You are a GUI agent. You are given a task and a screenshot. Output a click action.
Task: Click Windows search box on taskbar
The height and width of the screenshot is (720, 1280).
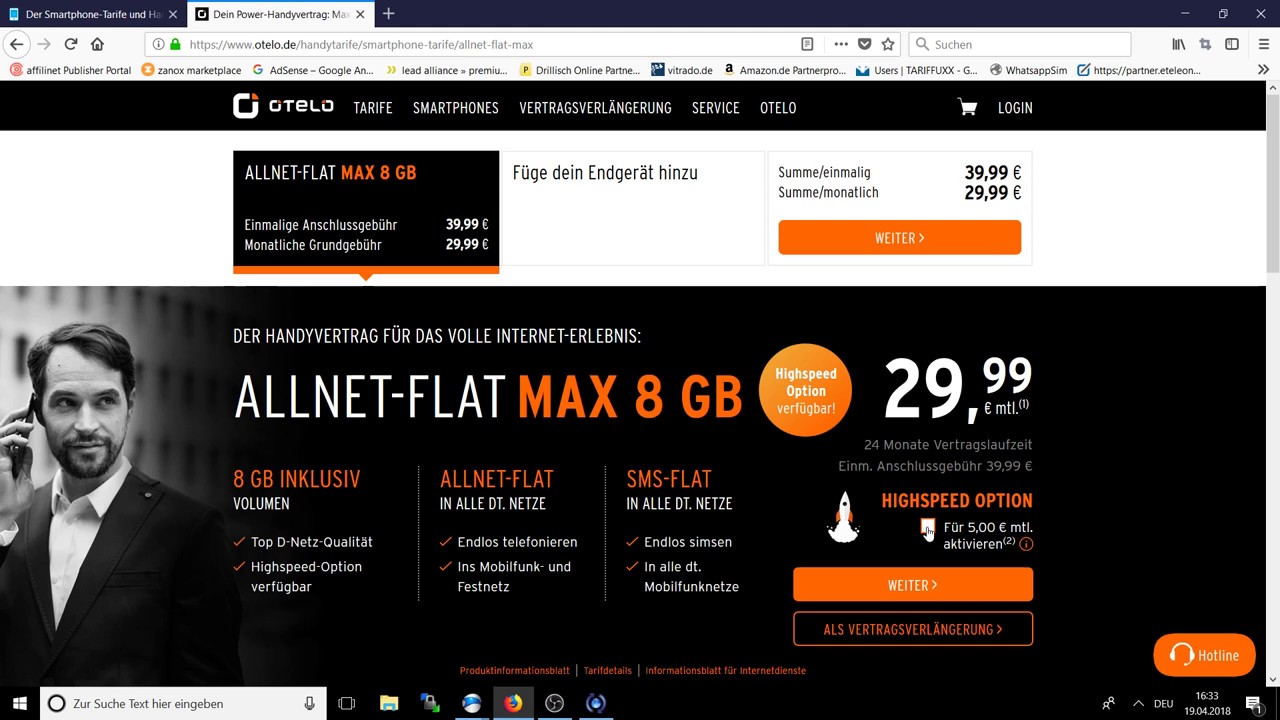183,703
